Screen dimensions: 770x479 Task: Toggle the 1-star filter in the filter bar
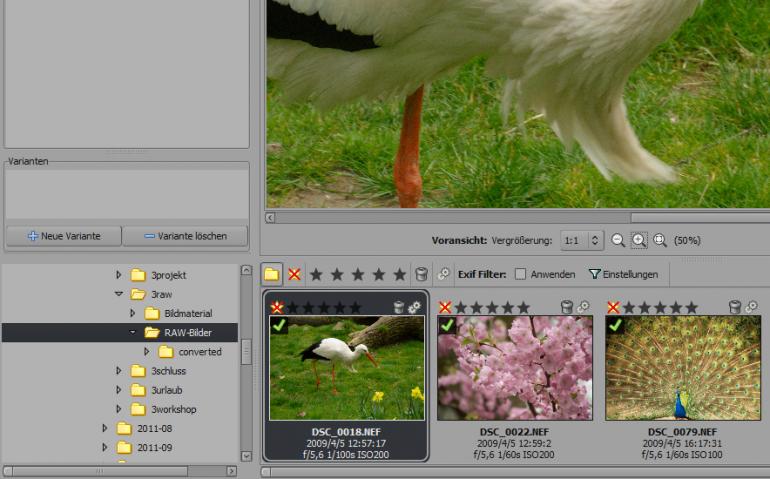coord(316,274)
